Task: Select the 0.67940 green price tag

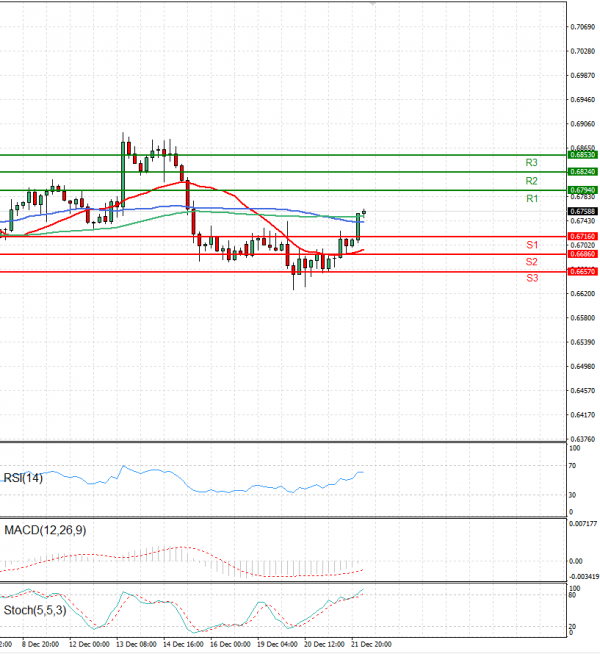Action: pyautogui.click(x=582, y=190)
